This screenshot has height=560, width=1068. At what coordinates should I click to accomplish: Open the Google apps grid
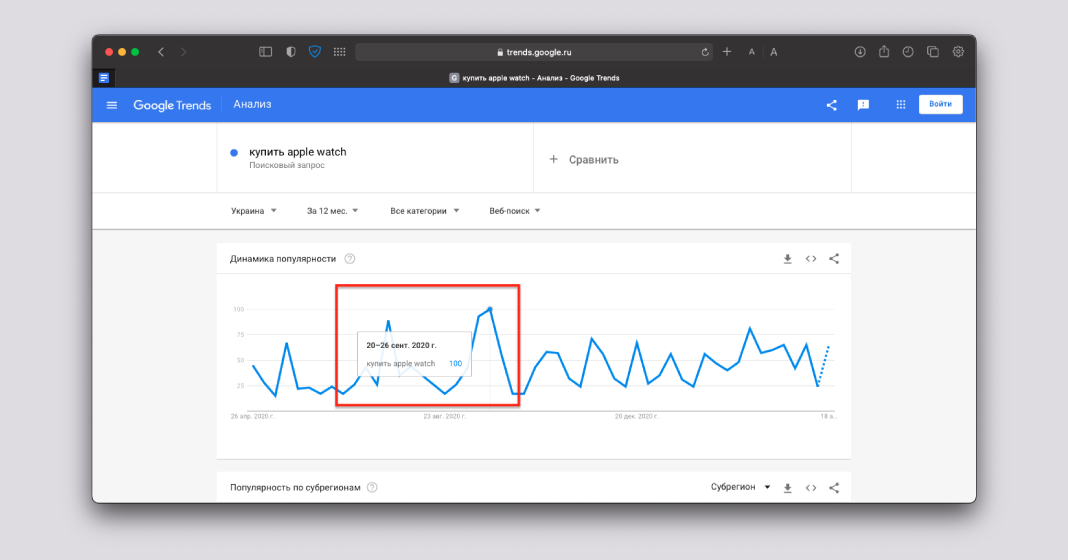click(x=900, y=104)
